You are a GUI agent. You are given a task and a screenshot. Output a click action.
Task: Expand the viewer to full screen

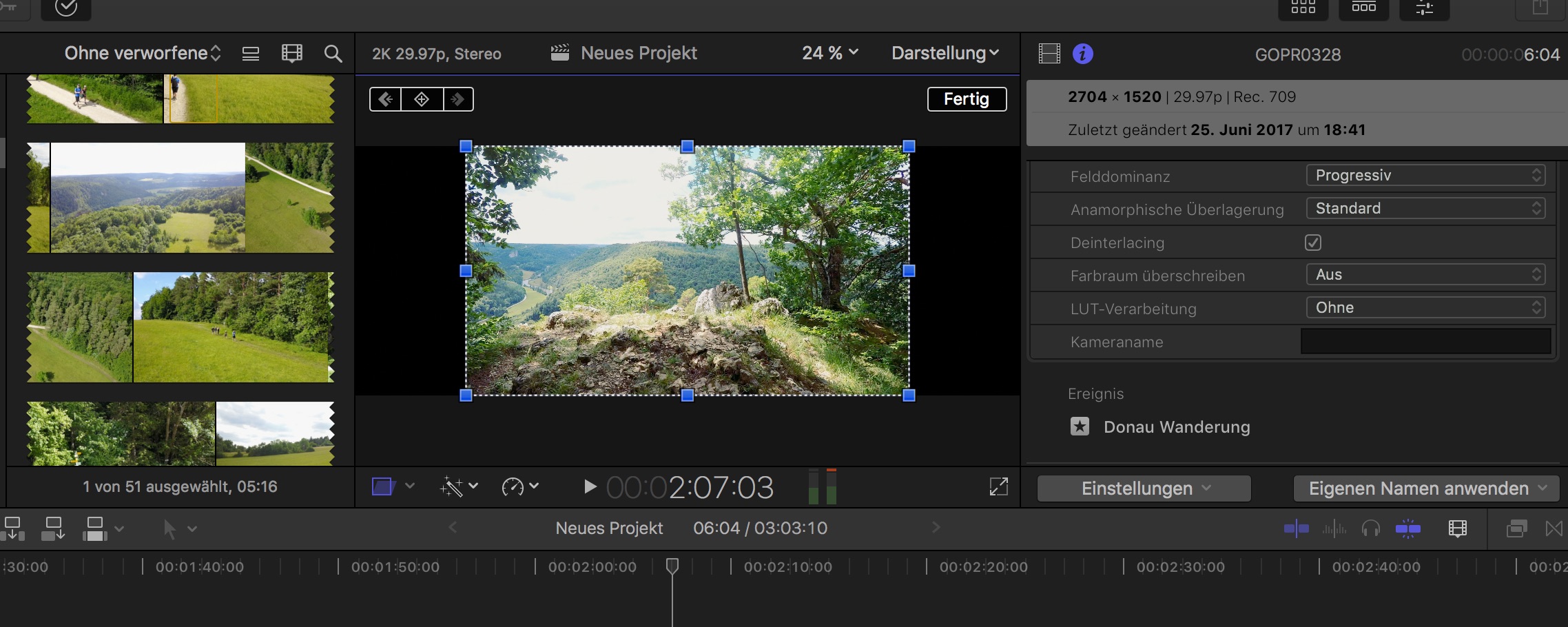tap(998, 487)
